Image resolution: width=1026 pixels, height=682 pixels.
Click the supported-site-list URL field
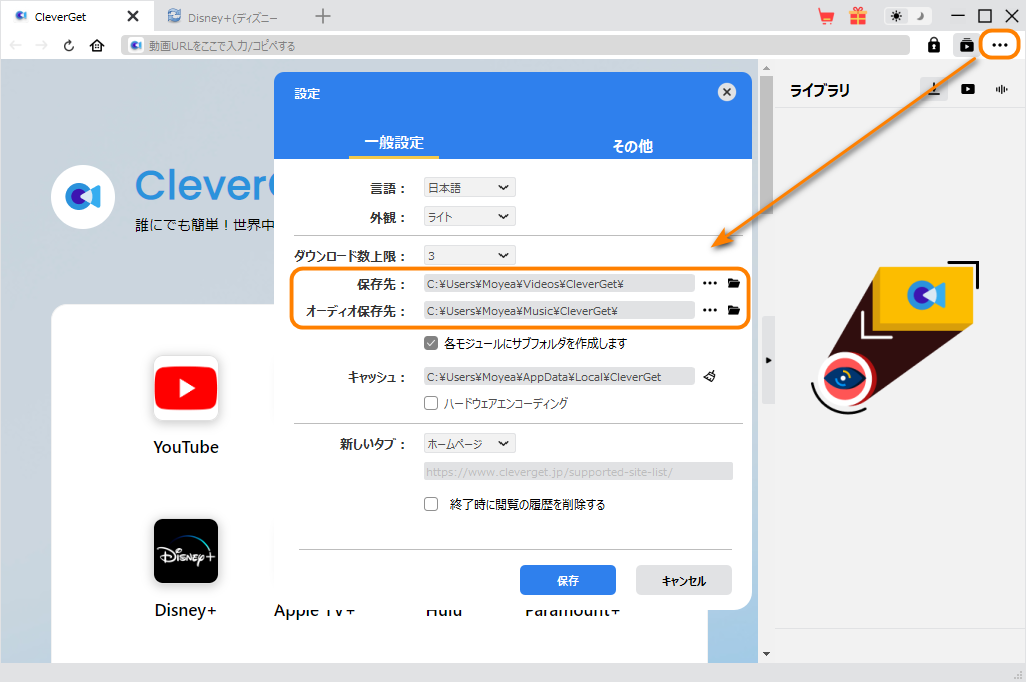coord(578,472)
